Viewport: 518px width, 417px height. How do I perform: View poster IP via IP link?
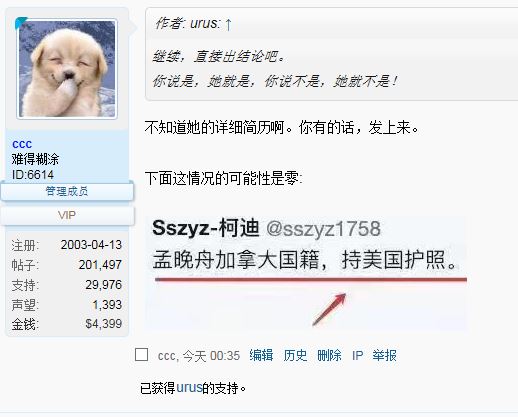click(357, 356)
